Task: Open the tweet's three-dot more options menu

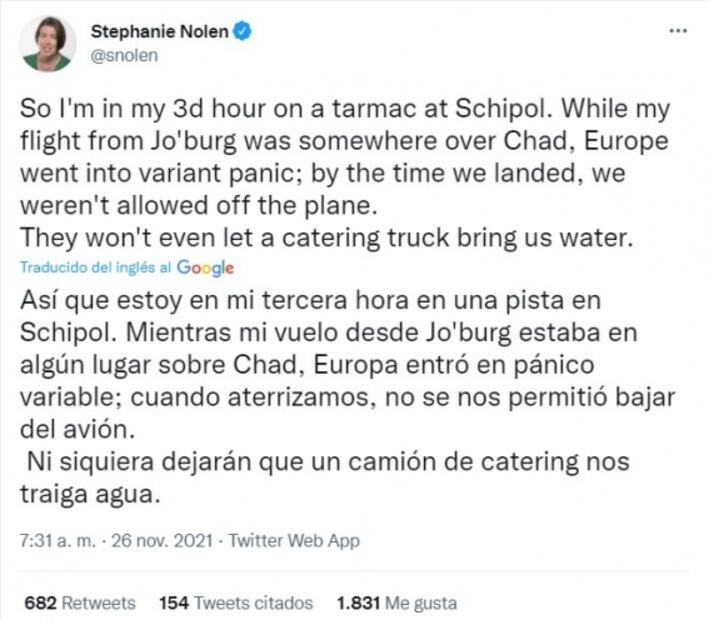Action: pos(678,31)
